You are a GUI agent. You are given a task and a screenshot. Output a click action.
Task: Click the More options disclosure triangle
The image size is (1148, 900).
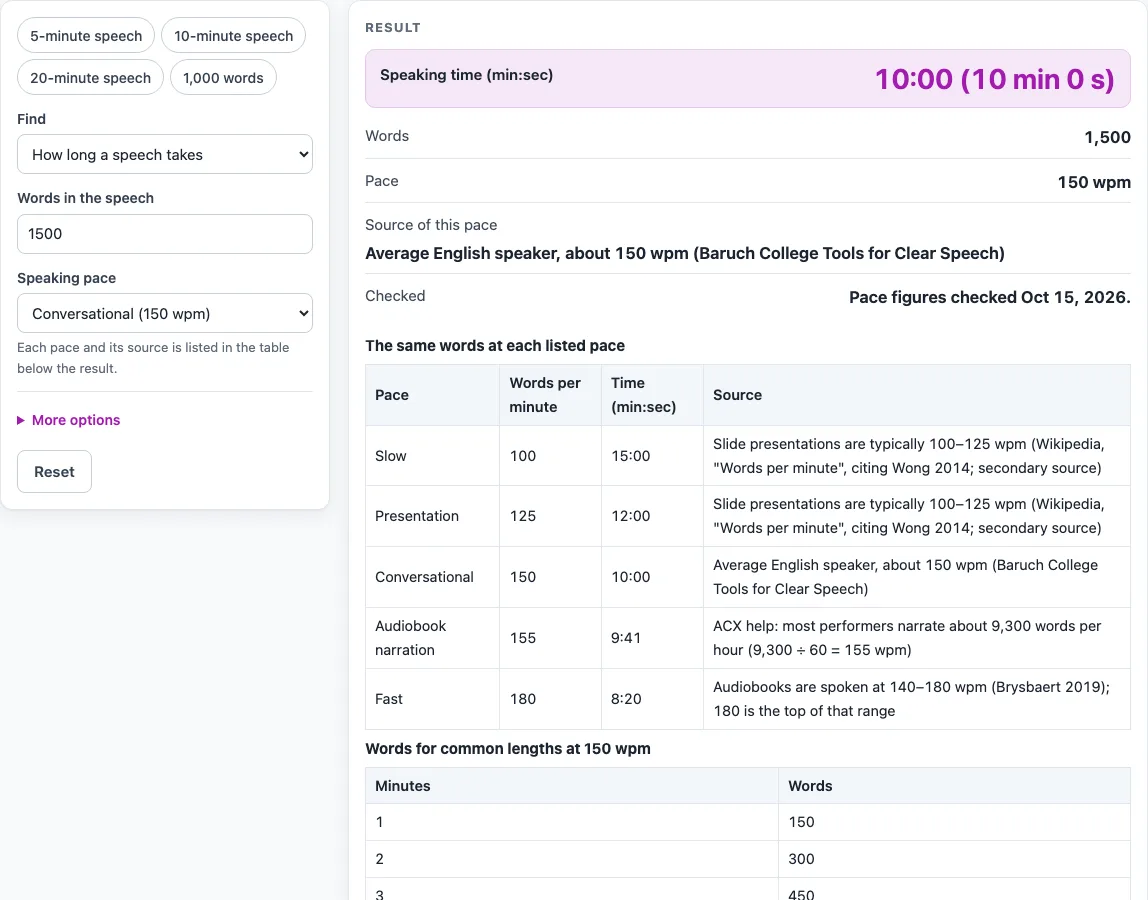click(20, 420)
